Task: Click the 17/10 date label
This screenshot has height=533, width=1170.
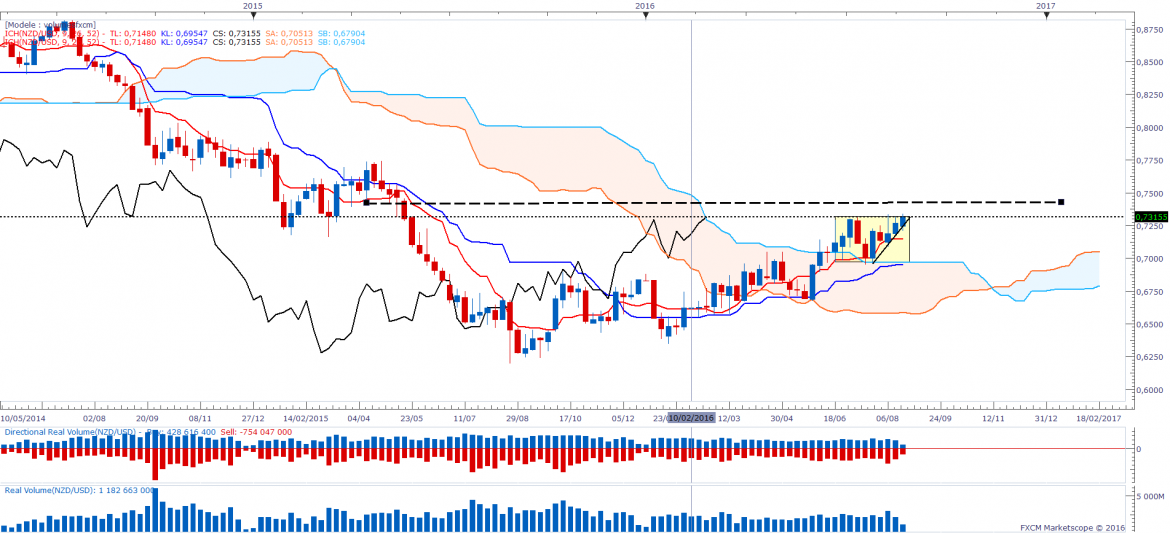Action: (571, 419)
